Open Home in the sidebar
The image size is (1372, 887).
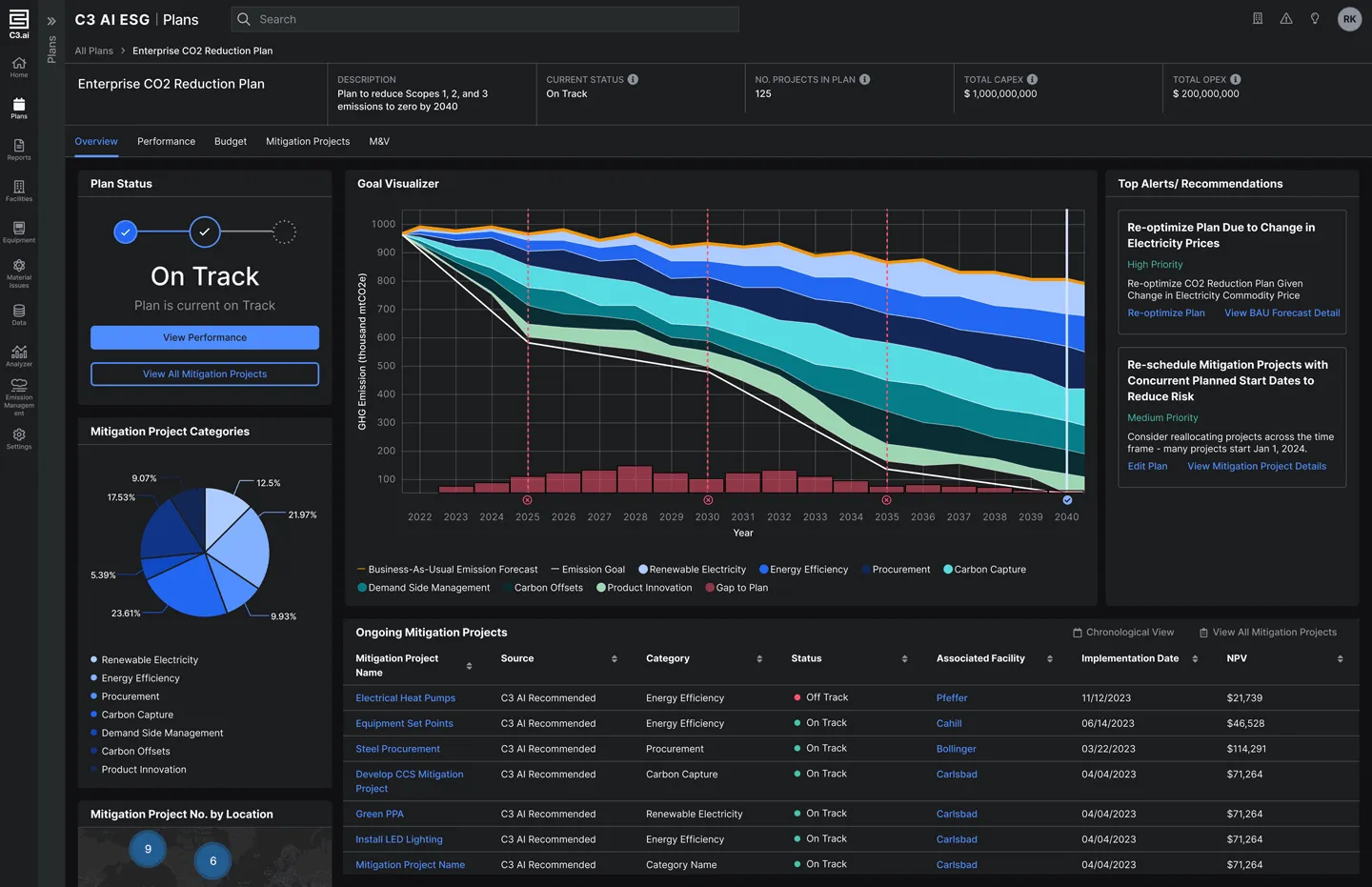[x=19, y=67]
